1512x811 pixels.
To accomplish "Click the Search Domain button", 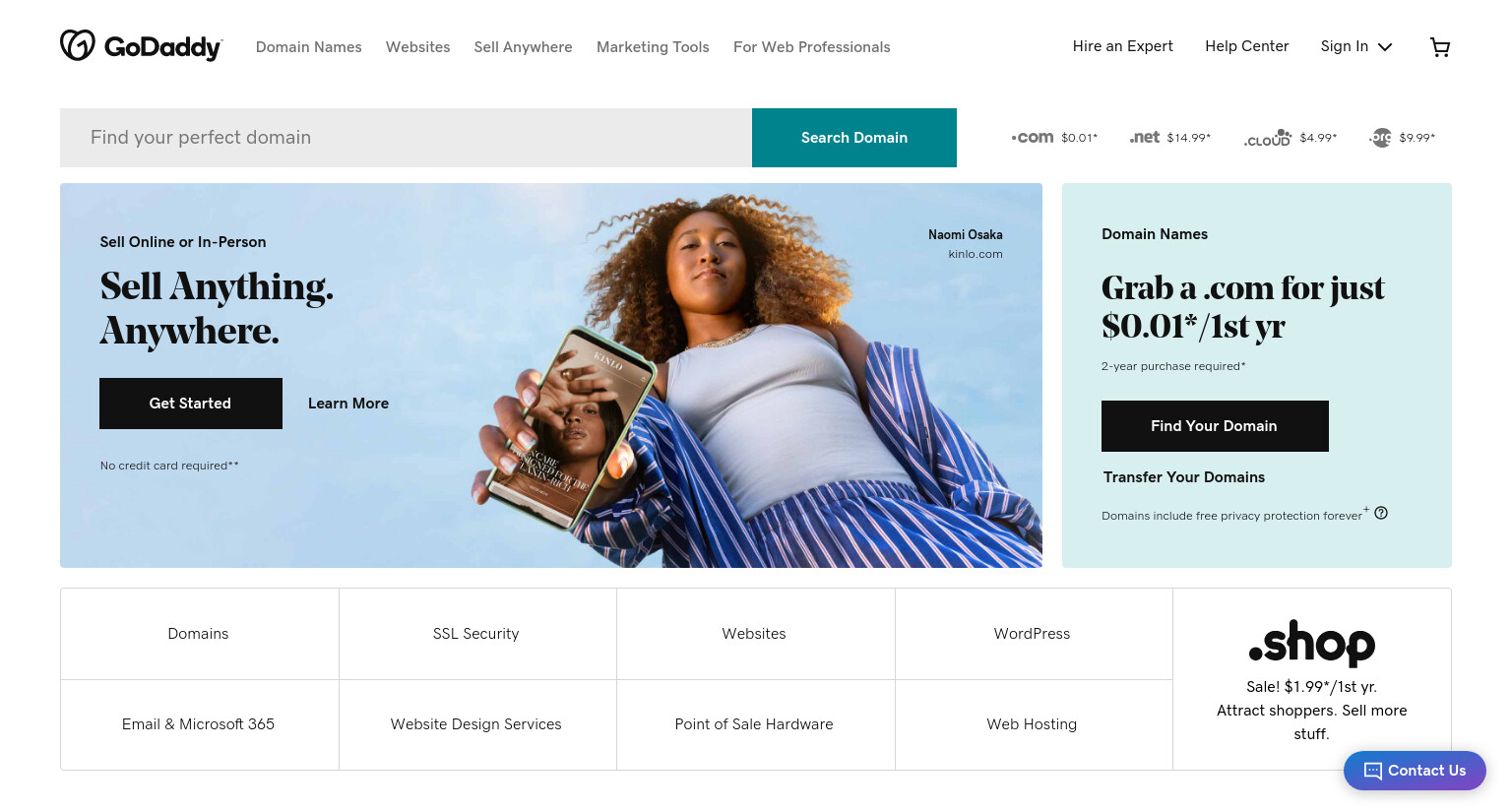I will (854, 138).
